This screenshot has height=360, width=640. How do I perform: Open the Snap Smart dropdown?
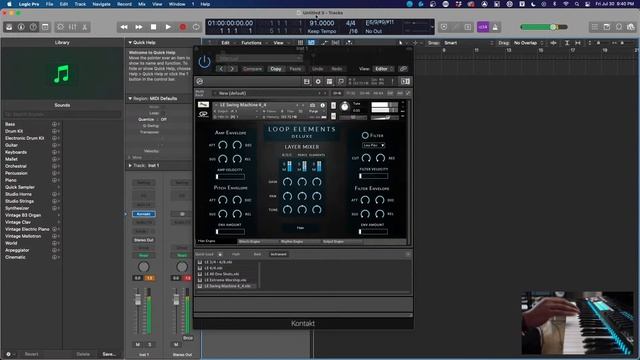coord(469,43)
